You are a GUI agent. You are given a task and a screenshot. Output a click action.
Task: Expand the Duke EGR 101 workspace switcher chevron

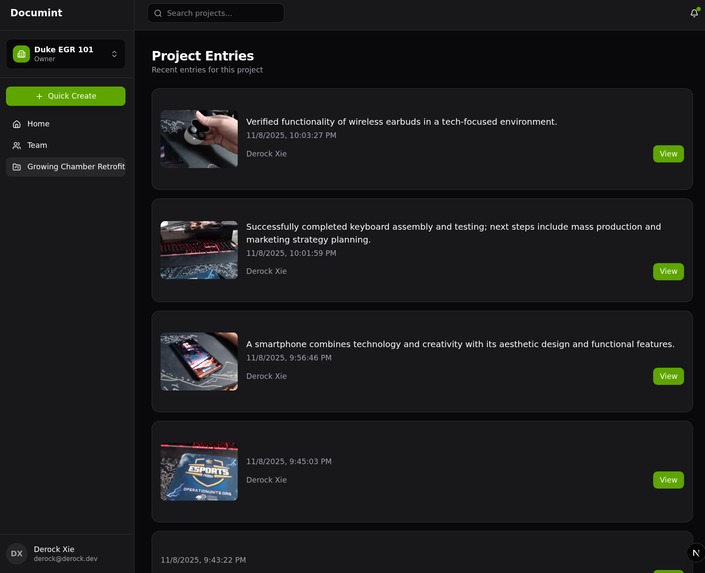114,54
